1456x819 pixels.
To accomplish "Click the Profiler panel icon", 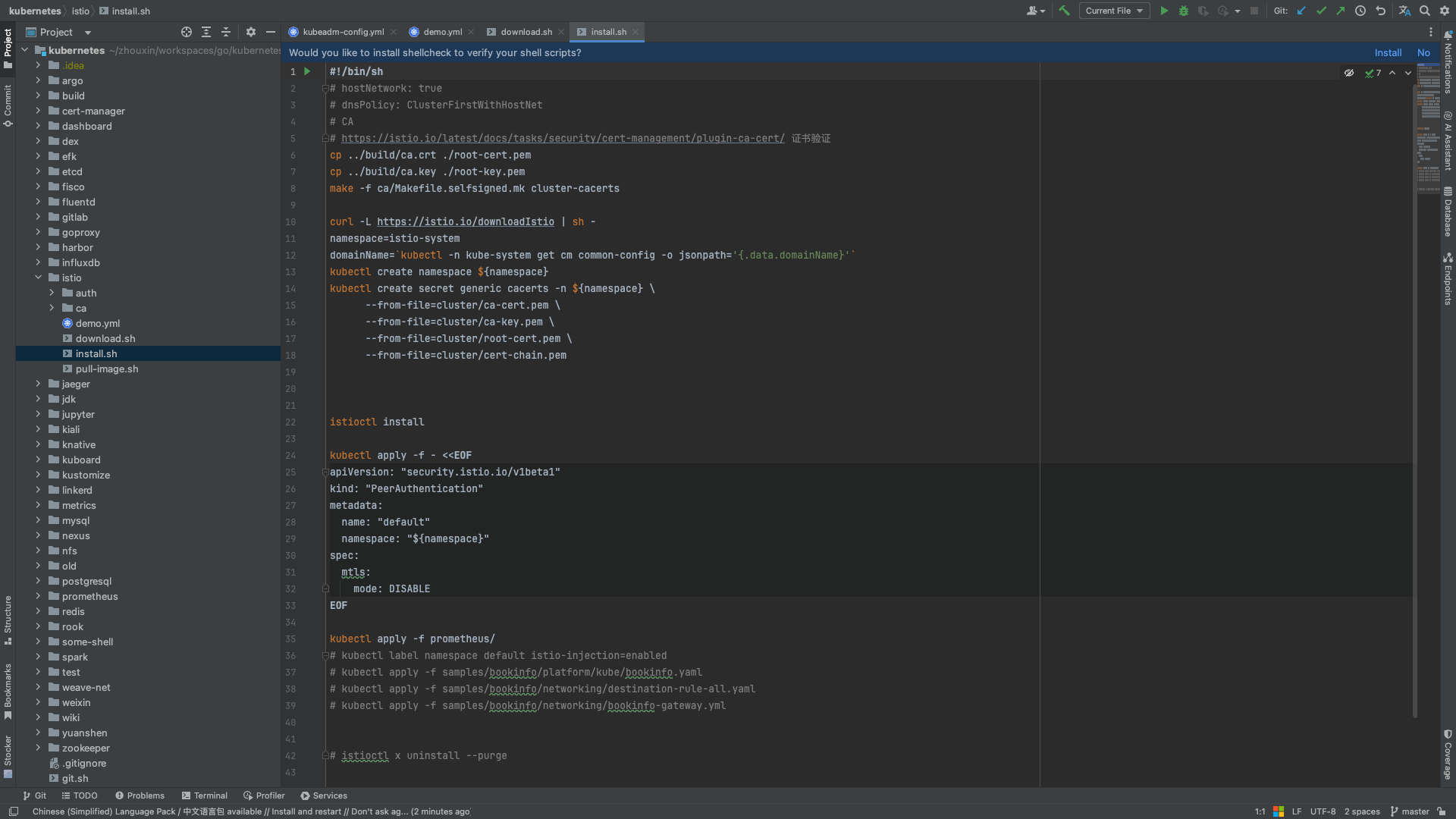I will pyautogui.click(x=265, y=795).
